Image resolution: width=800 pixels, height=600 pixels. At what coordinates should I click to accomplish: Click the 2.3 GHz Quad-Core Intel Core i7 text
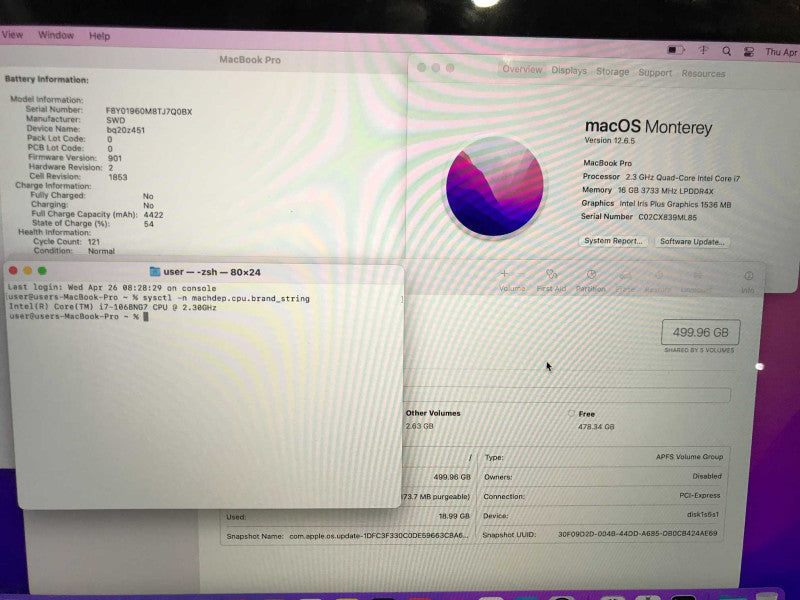(x=683, y=178)
